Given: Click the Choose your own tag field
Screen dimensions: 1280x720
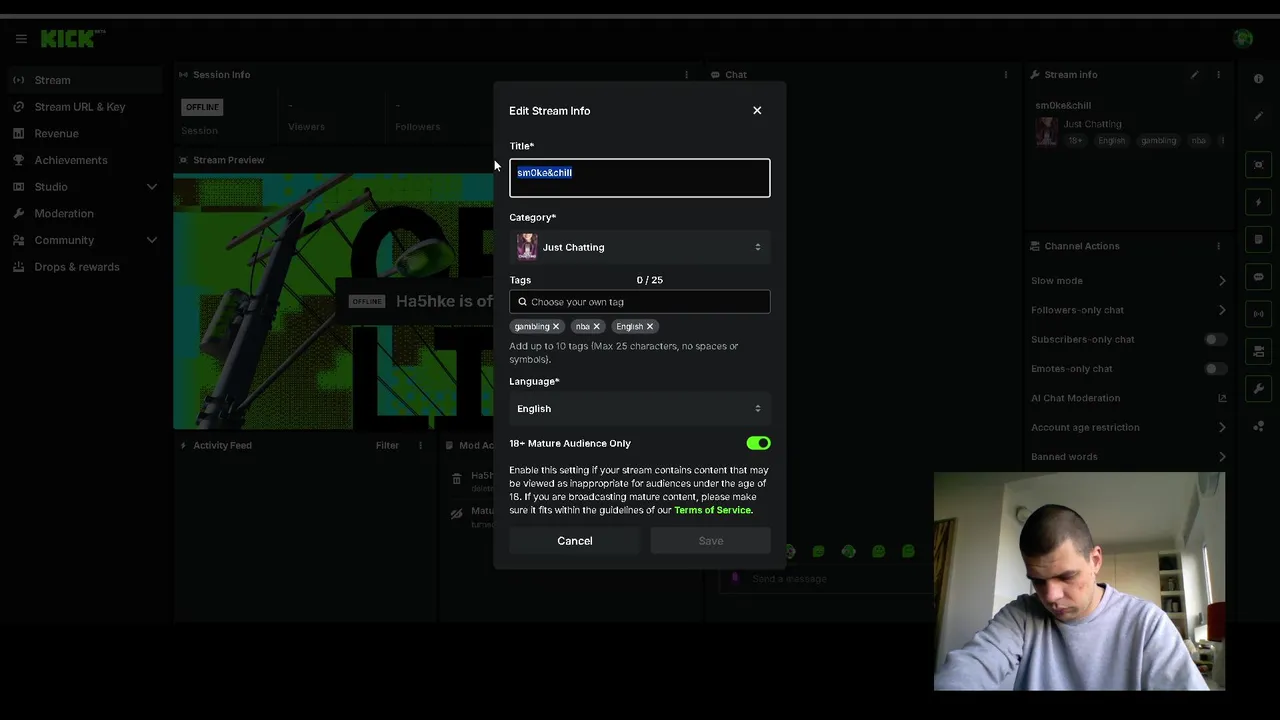Looking at the screenshot, I should click(x=640, y=302).
